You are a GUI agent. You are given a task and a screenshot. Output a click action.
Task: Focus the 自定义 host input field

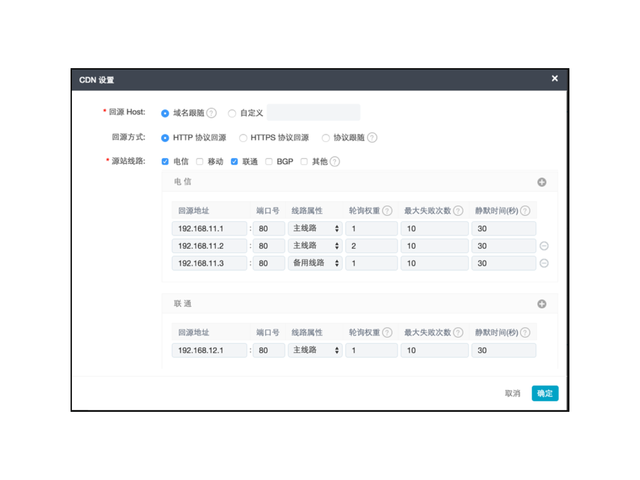313,112
